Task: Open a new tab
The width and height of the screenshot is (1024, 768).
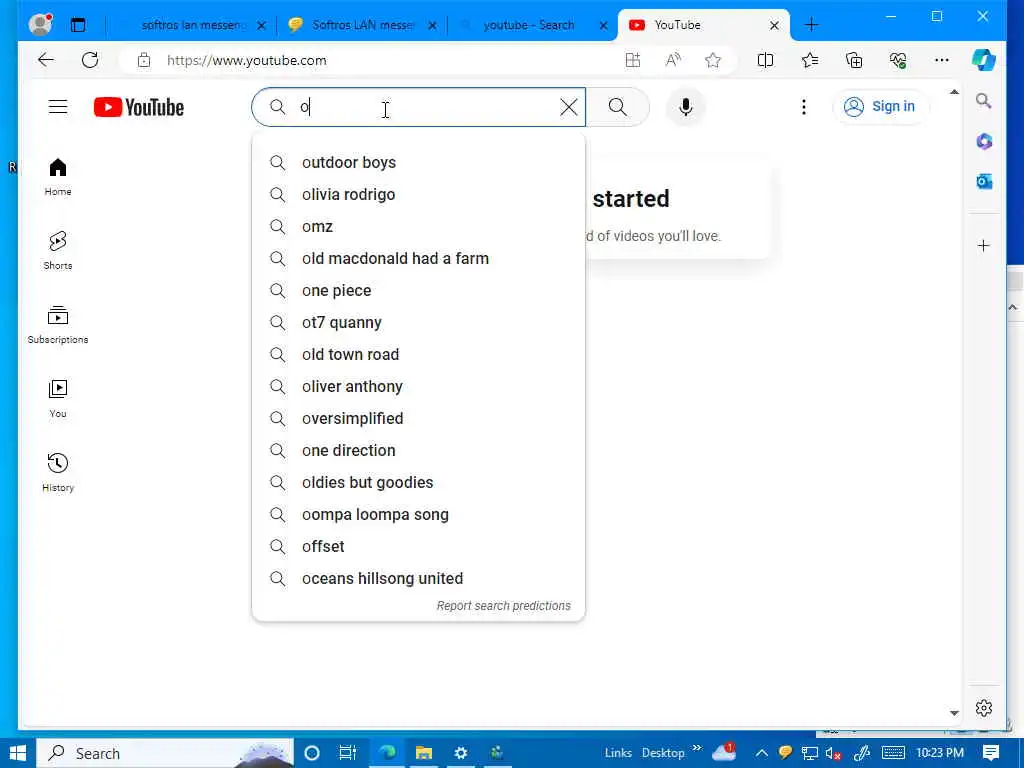Action: point(811,25)
